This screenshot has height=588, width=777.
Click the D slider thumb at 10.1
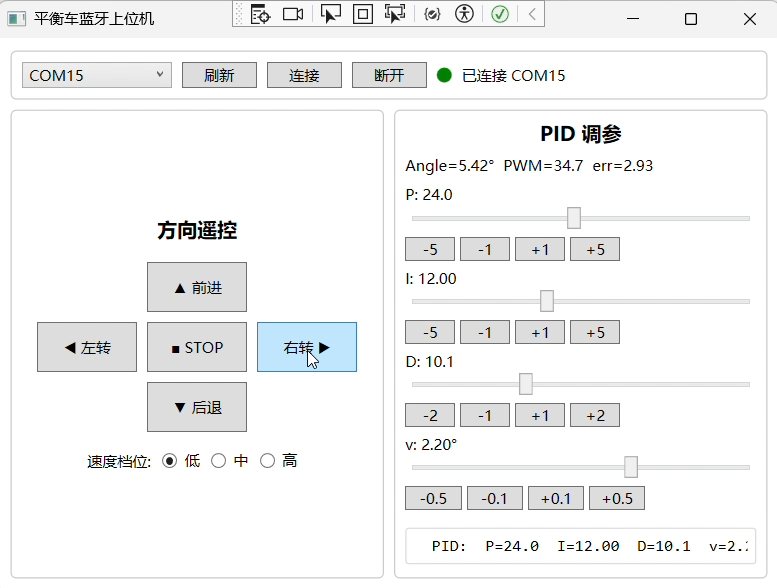click(x=526, y=384)
